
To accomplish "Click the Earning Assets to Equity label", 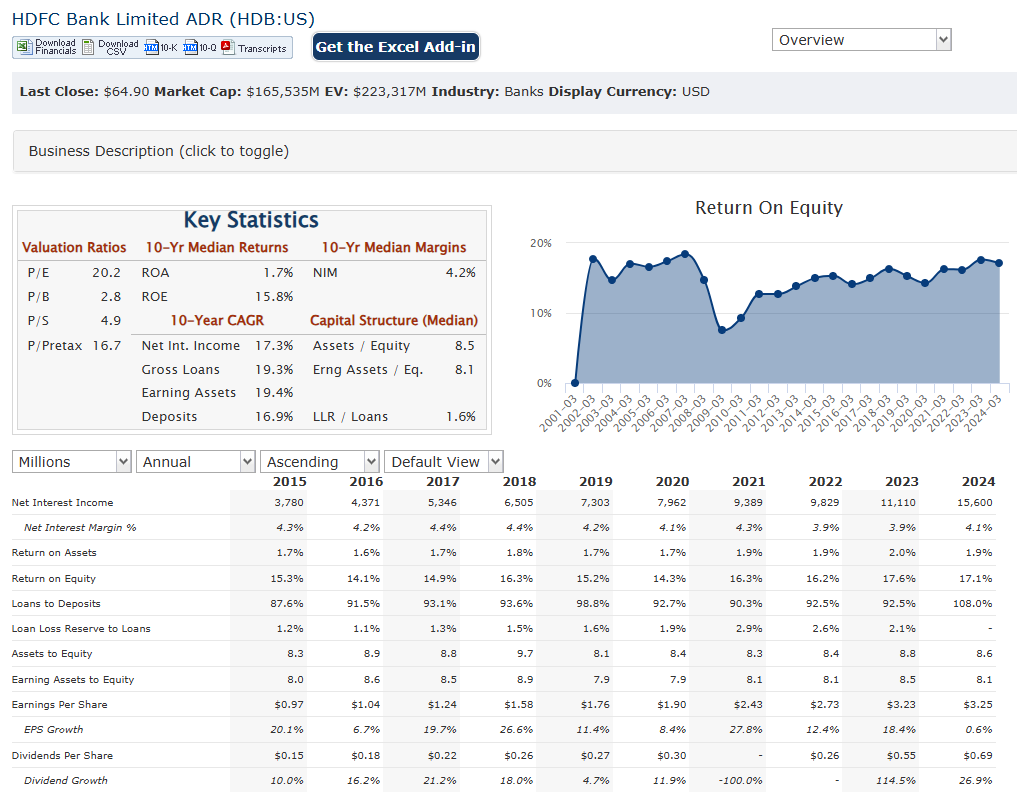I will click(x=73, y=680).
